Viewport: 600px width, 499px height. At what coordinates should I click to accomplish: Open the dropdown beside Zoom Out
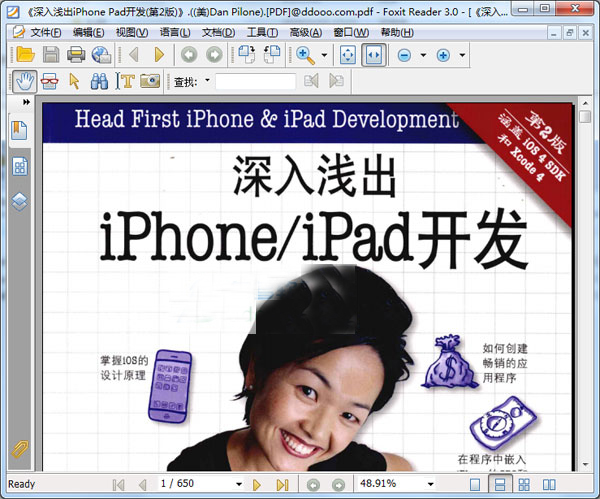(x=423, y=55)
